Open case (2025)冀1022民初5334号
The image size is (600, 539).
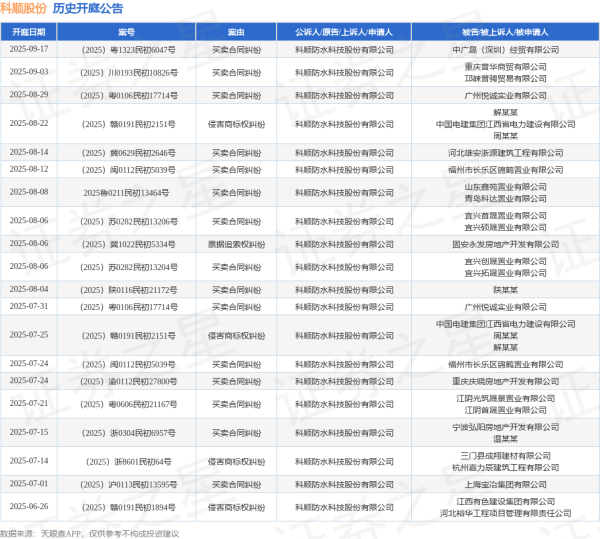coord(126,244)
